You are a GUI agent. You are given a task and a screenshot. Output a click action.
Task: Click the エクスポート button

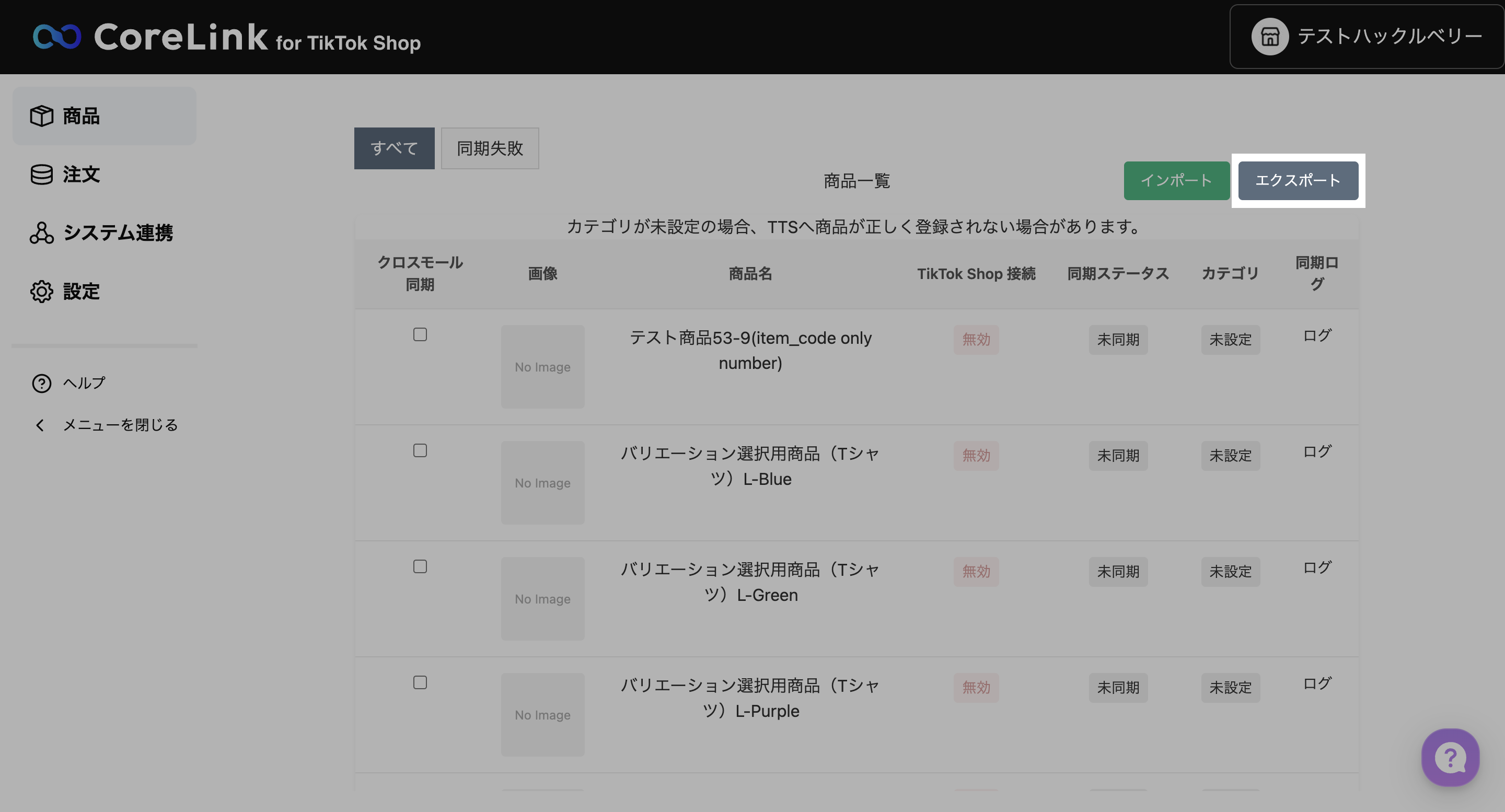pyautogui.click(x=1298, y=180)
